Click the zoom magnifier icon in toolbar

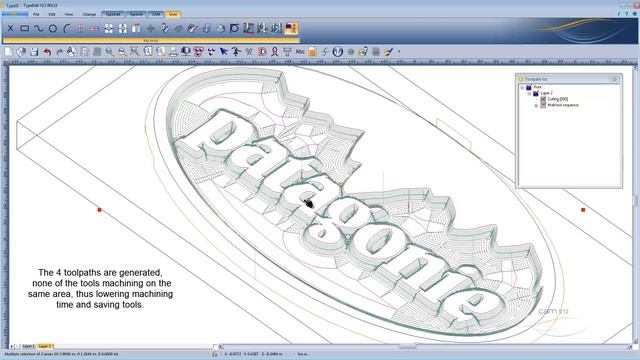(110, 51)
